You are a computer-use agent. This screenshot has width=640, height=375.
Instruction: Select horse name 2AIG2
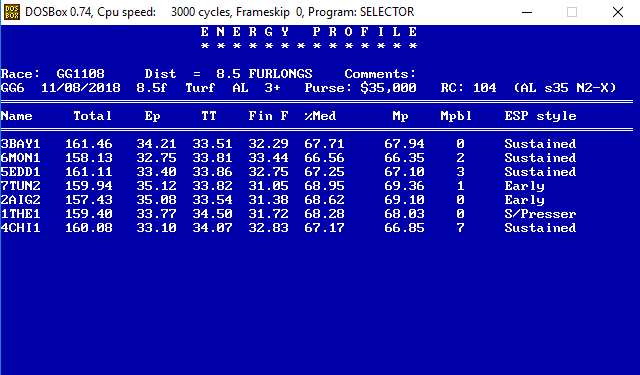point(20,200)
